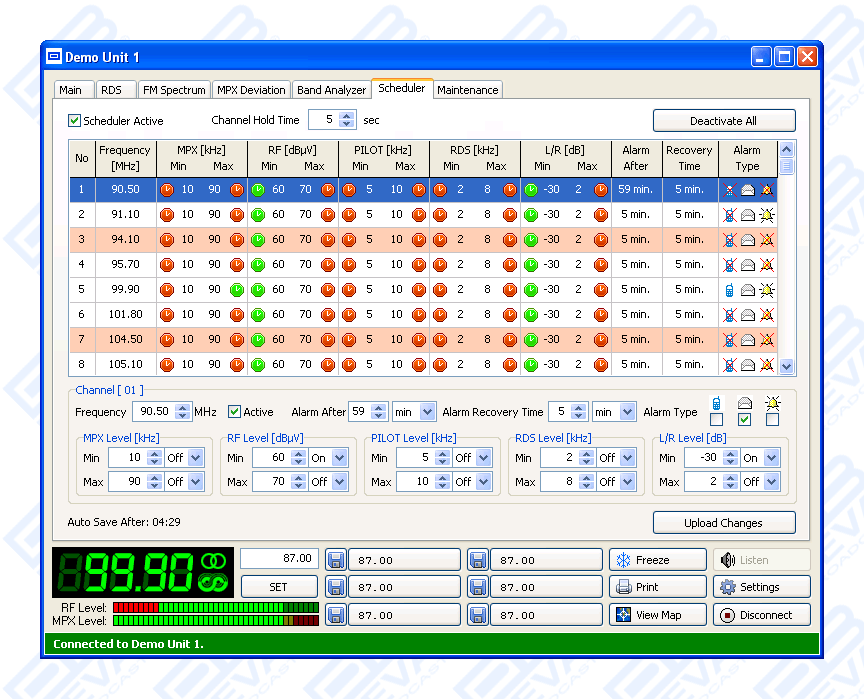Click the green RF Min clock icon in row 2
The height and width of the screenshot is (699, 864).
click(x=258, y=215)
